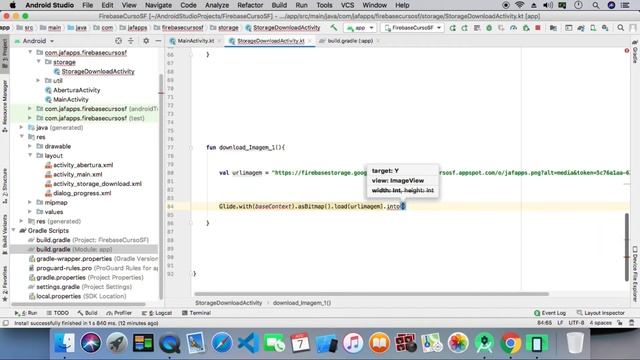The height and width of the screenshot is (360, 640).
Task: Open Finder from the dock
Action: pyautogui.click(x=64, y=343)
